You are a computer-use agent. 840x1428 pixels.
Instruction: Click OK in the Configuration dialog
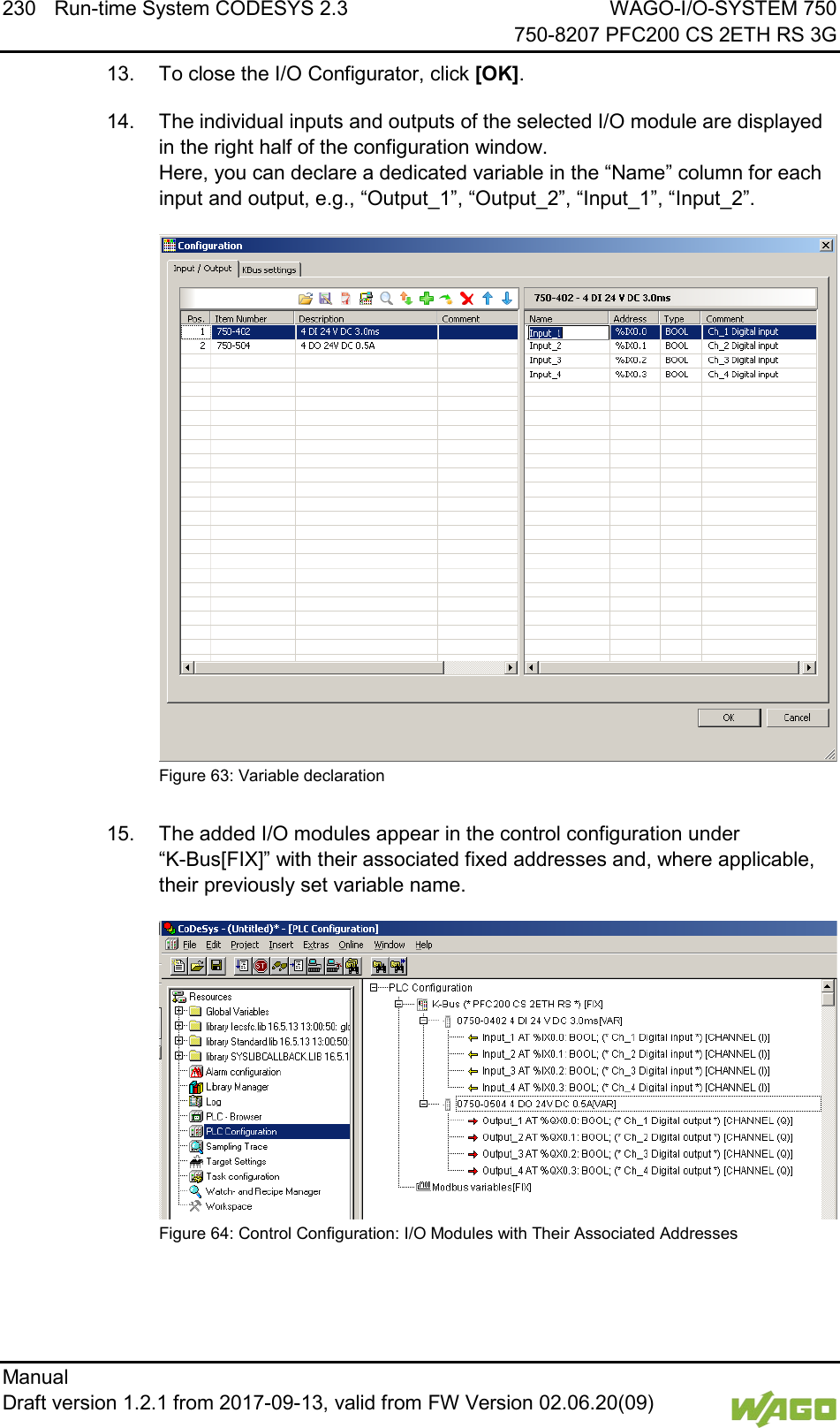click(x=729, y=718)
